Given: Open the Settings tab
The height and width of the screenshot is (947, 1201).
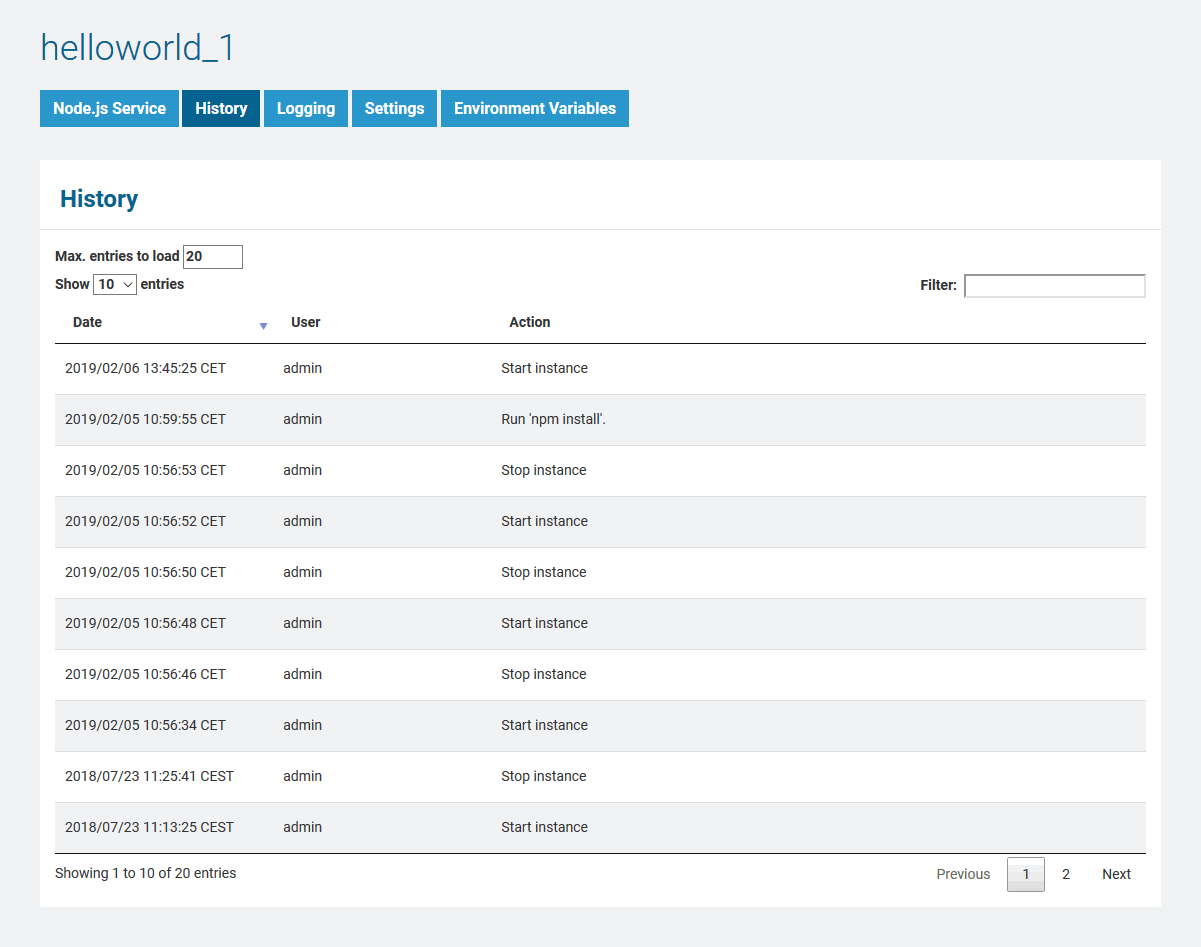Looking at the screenshot, I should click(394, 109).
